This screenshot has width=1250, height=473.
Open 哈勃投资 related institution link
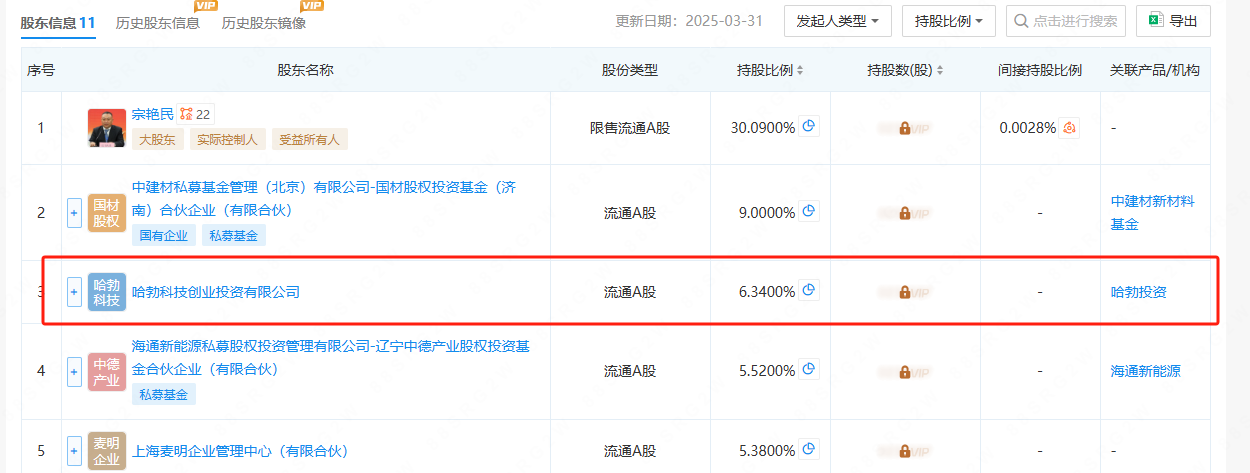[x=1139, y=292]
